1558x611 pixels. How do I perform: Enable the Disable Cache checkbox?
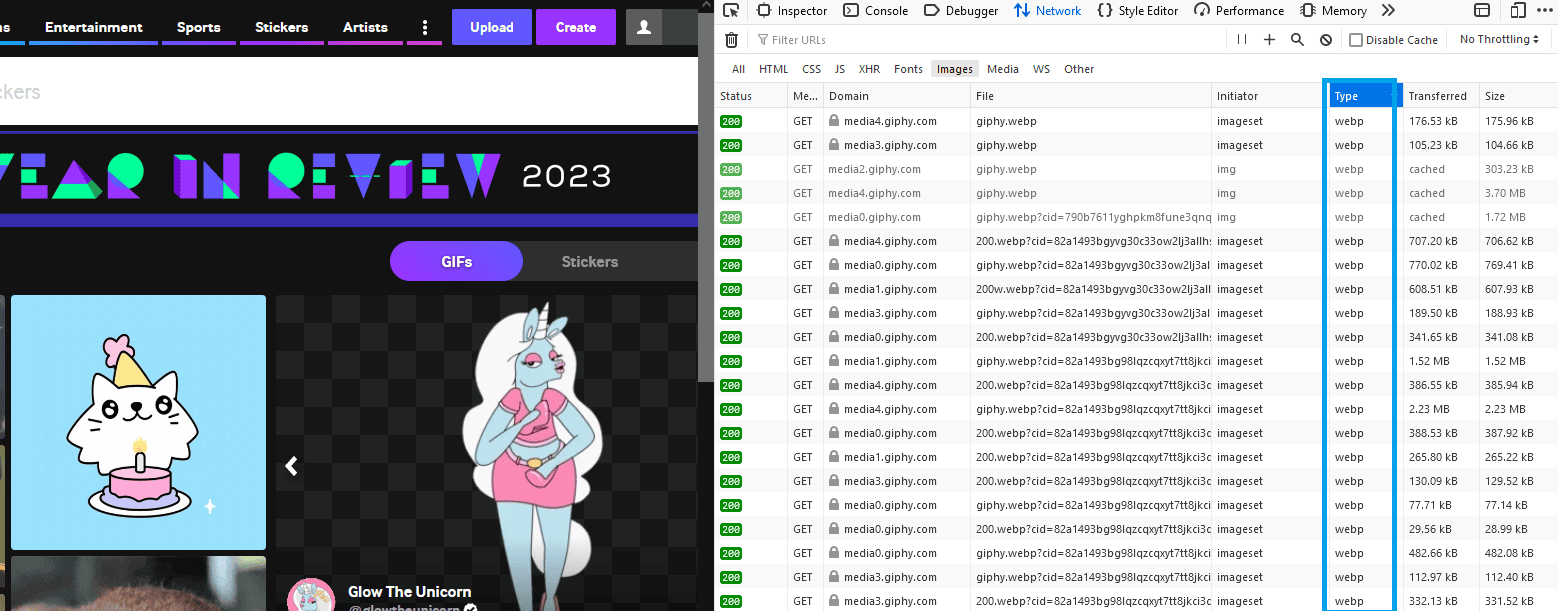pyautogui.click(x=1357, y=39)
